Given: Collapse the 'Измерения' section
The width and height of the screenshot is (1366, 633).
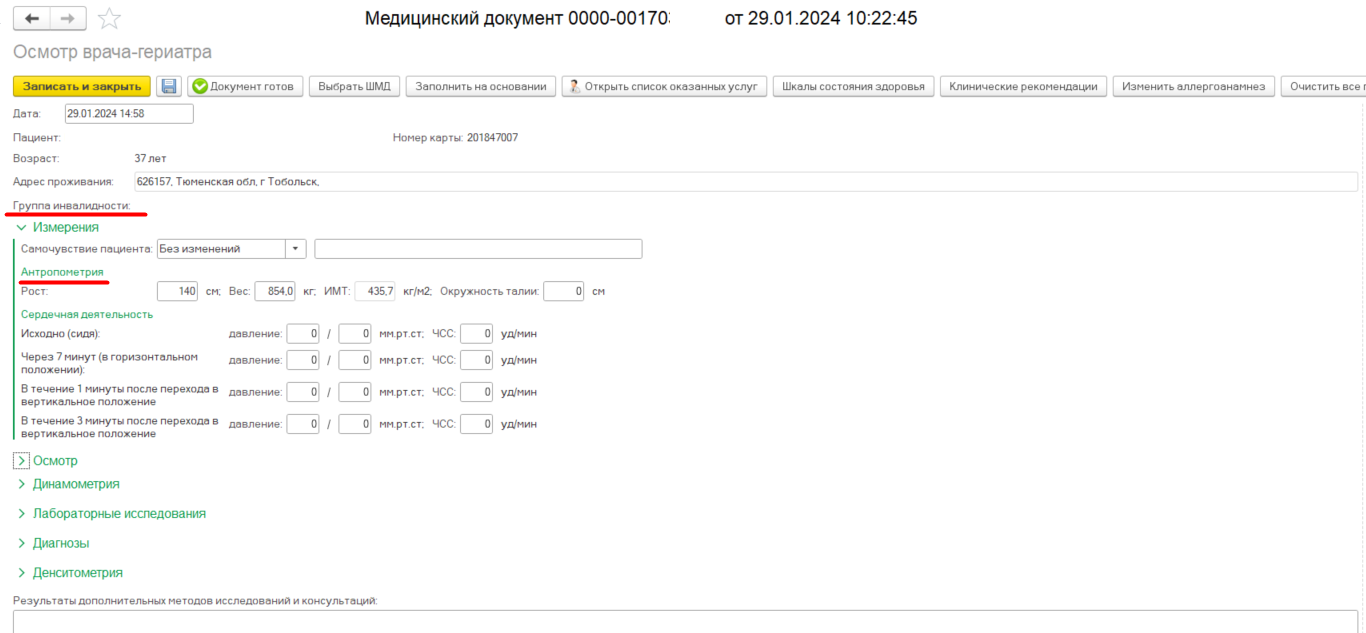Looking at the screenshot, I should [21, 227].
